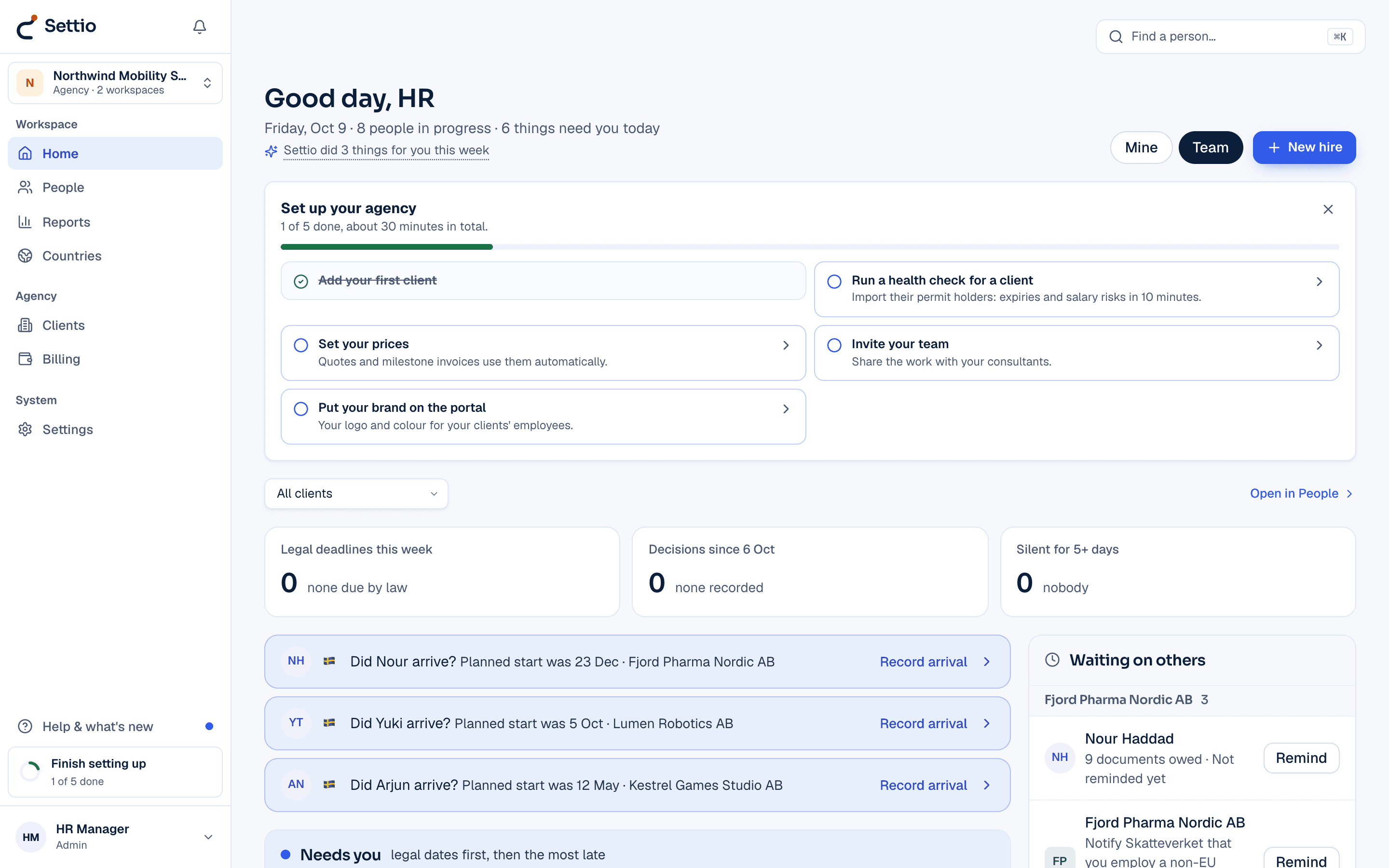Viewport: 1389px width, 868px height.
Task: Click the Clients building icon
Action: click(x=25, y=325)
